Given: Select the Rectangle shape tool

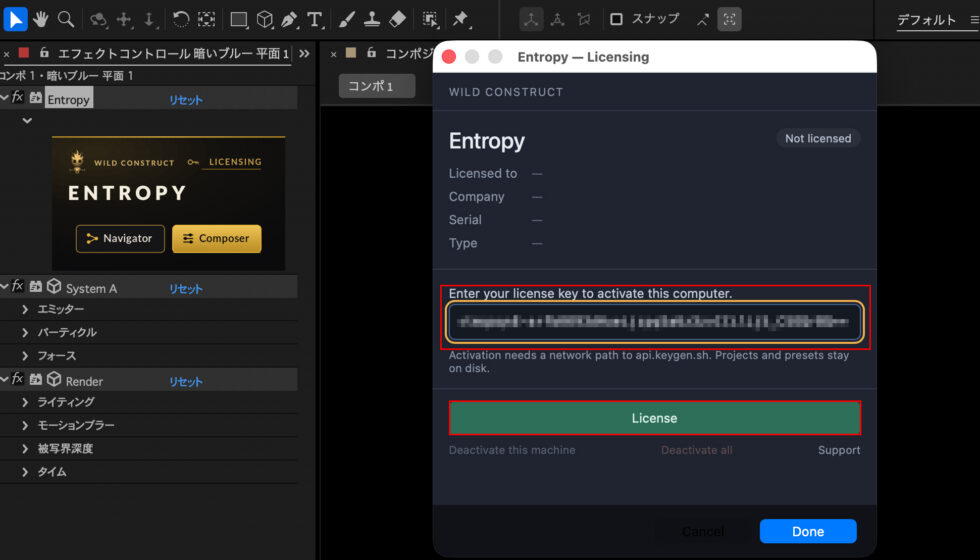Looking at the screenshot, I should 238,19.
